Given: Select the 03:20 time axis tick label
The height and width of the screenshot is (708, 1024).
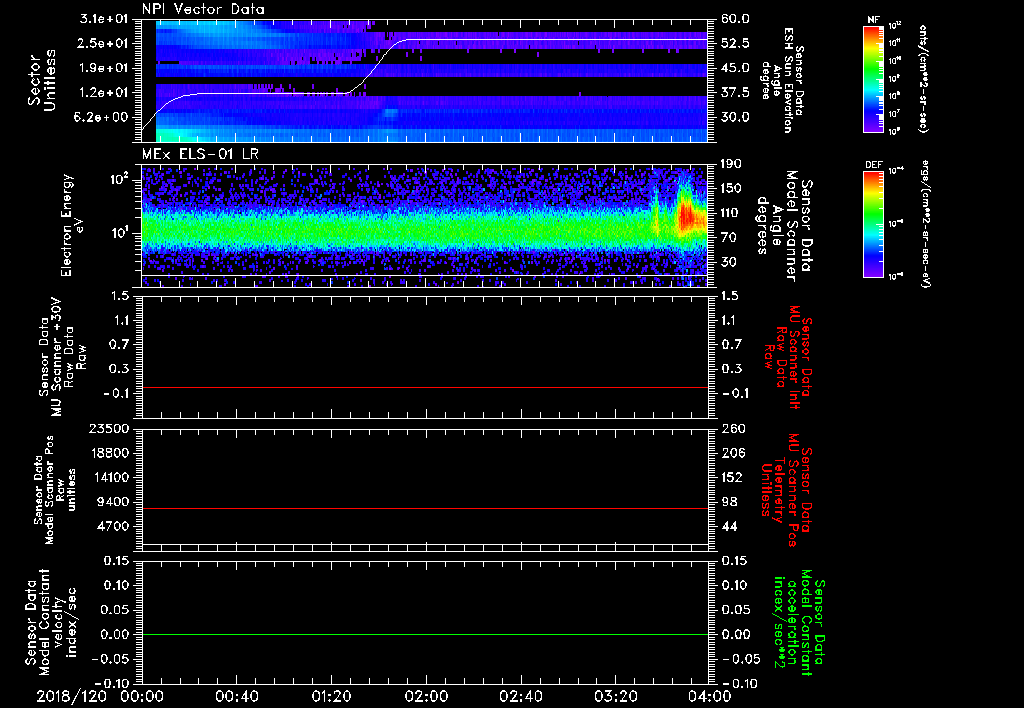Looking at the screenshot, I should [x=616, y=696].
